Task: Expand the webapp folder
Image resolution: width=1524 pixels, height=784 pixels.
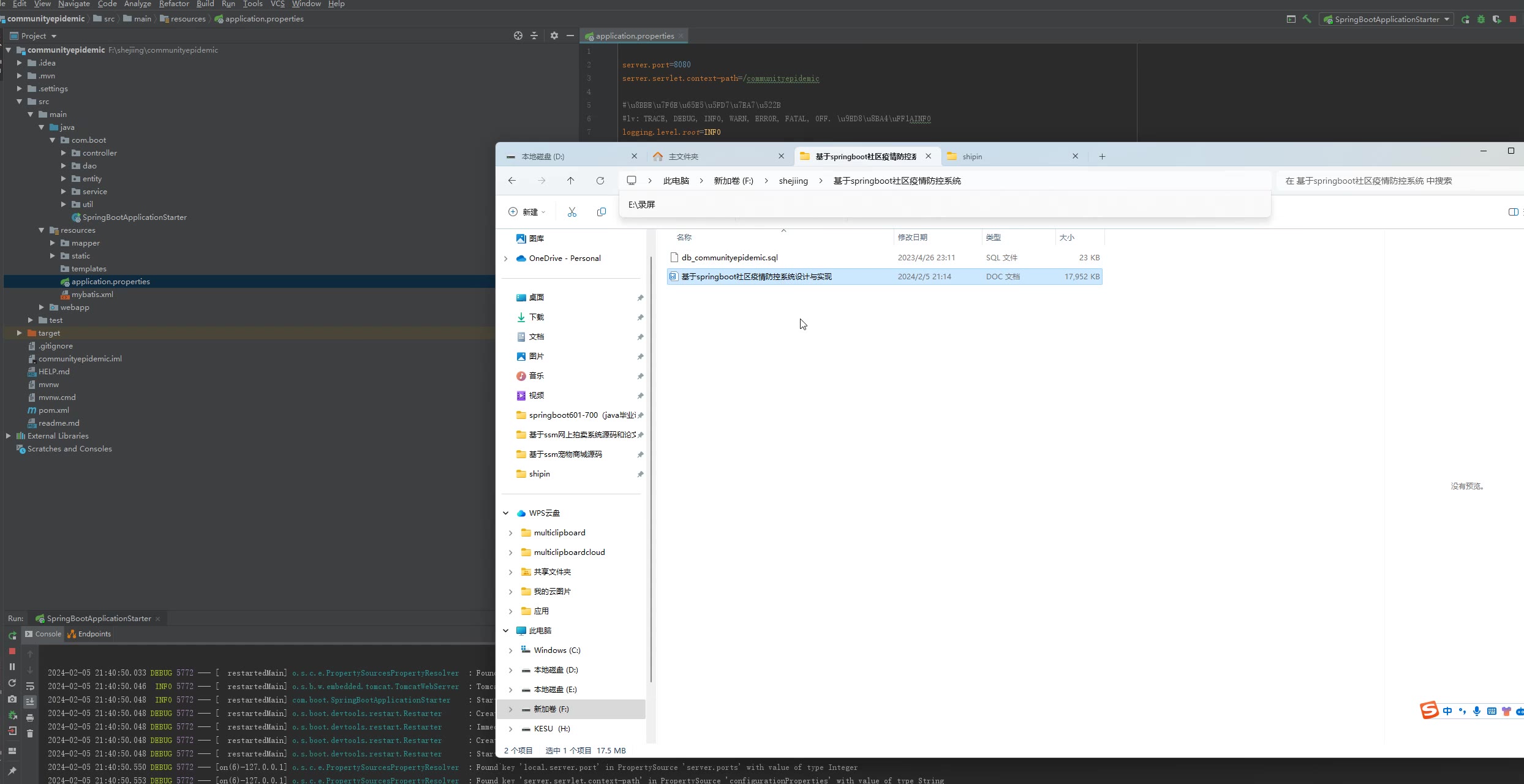Action: tap(42, 307)
